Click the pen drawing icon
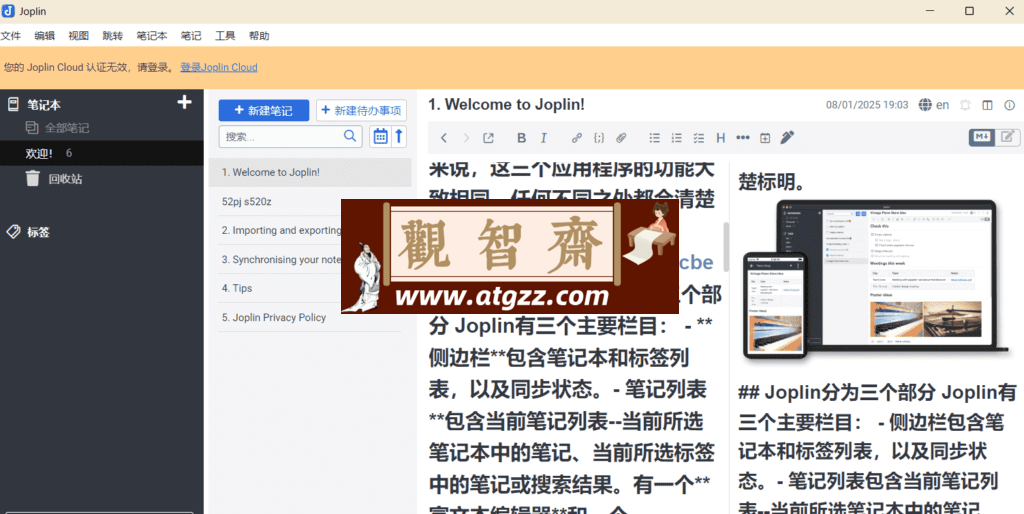 coord(788,137)
